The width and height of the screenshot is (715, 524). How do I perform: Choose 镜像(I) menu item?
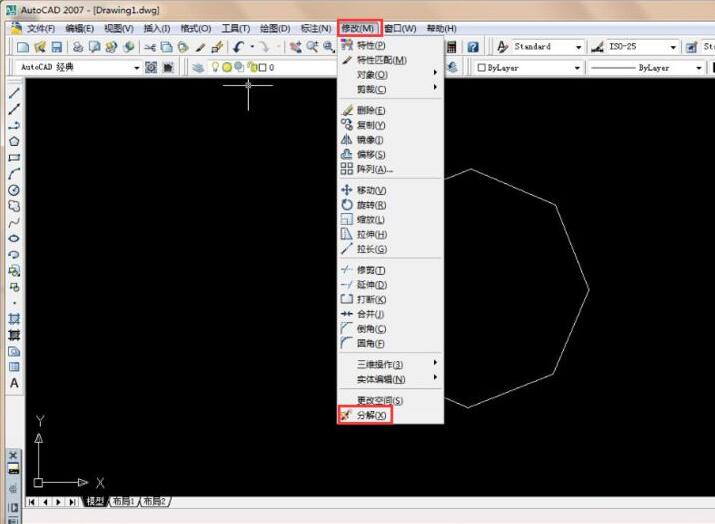pos(391,140)
